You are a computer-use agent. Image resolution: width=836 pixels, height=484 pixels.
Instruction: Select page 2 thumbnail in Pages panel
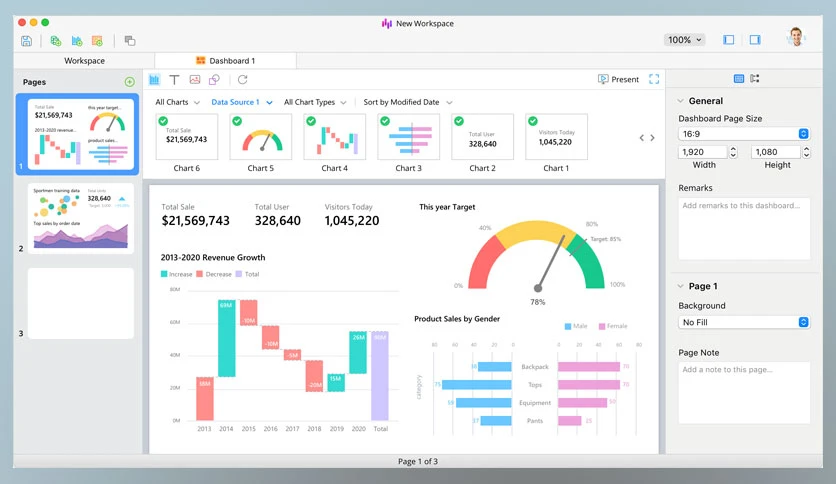[x=81, y=219]
